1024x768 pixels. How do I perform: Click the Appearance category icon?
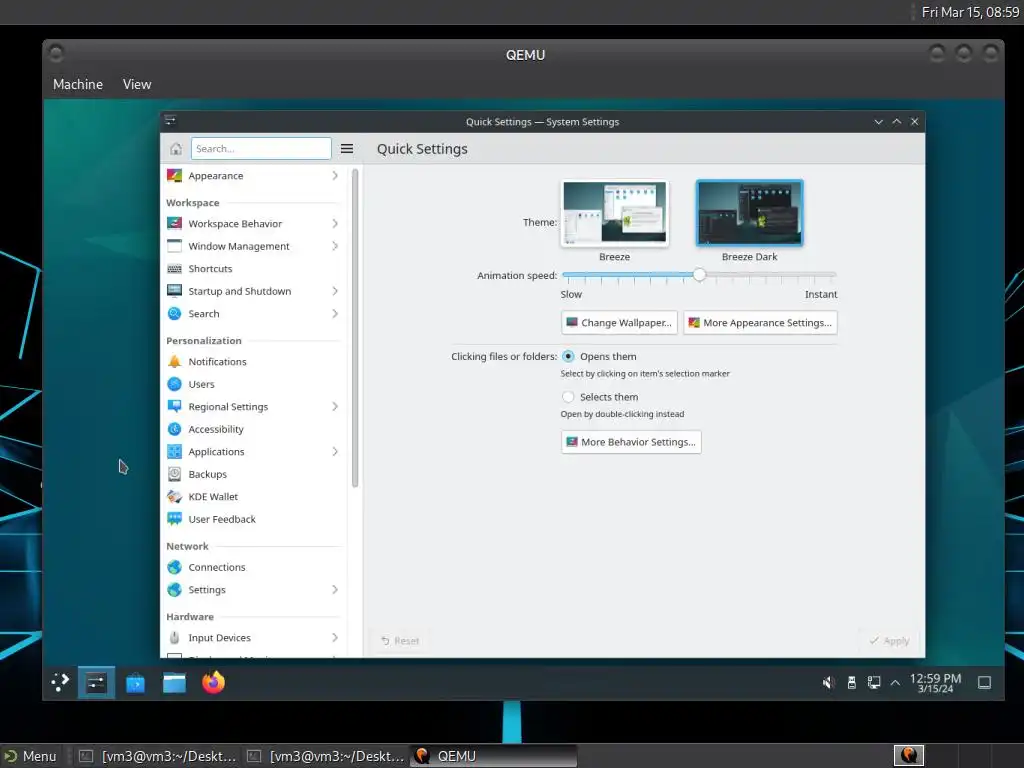pos(174,176)
